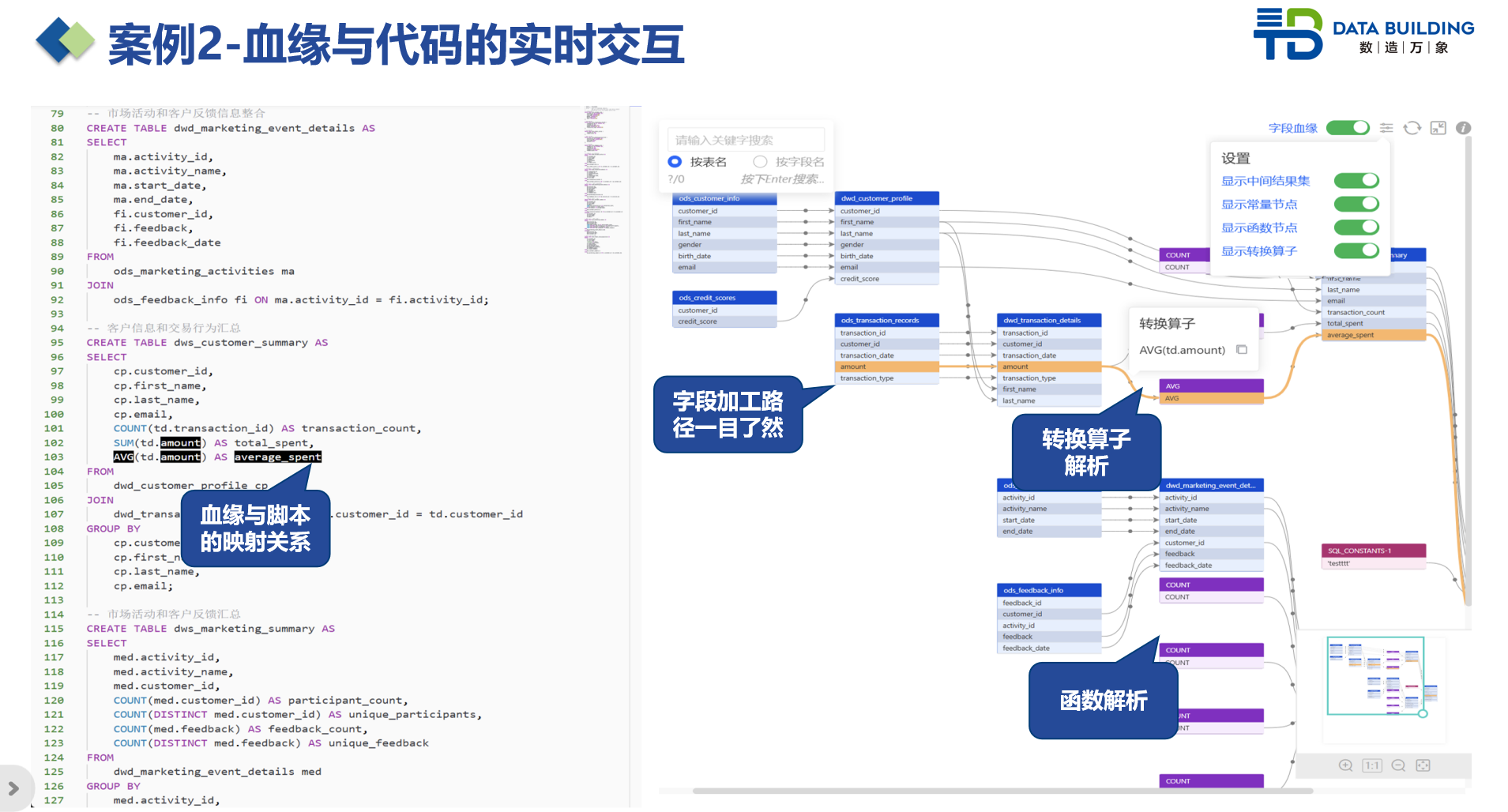1508x812 pixels.
Task: Select the dwd_marketing_event_det... table node header
Action: 1212,485
